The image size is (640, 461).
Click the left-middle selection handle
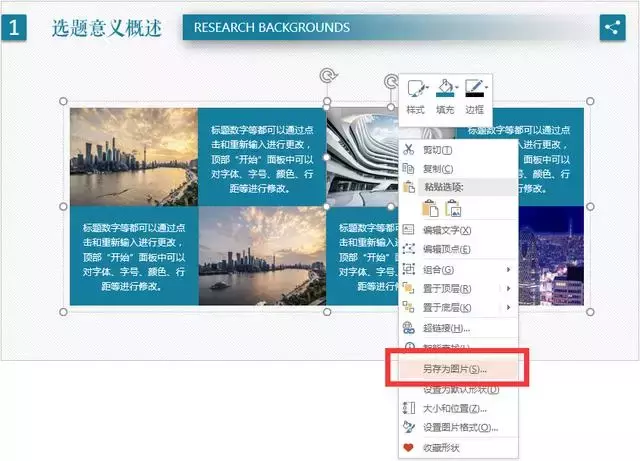[x=63, y=207]
